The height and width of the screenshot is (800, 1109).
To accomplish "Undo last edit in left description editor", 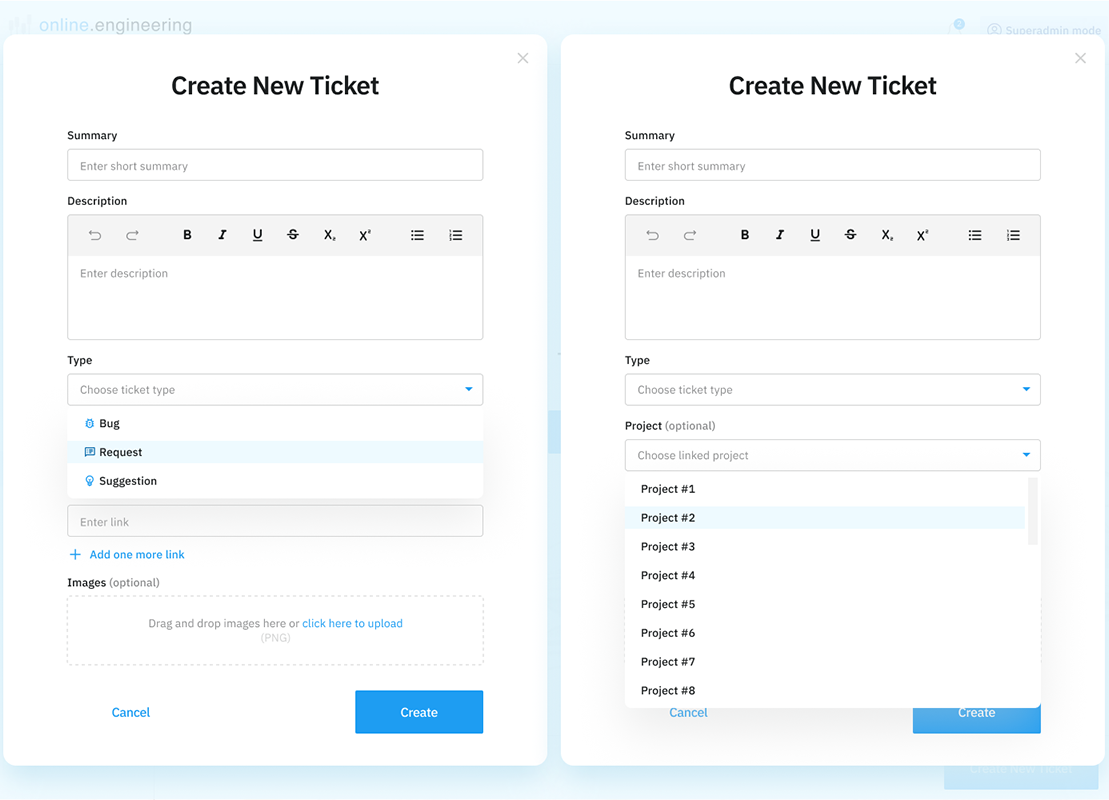I will [x=95, y=235].
